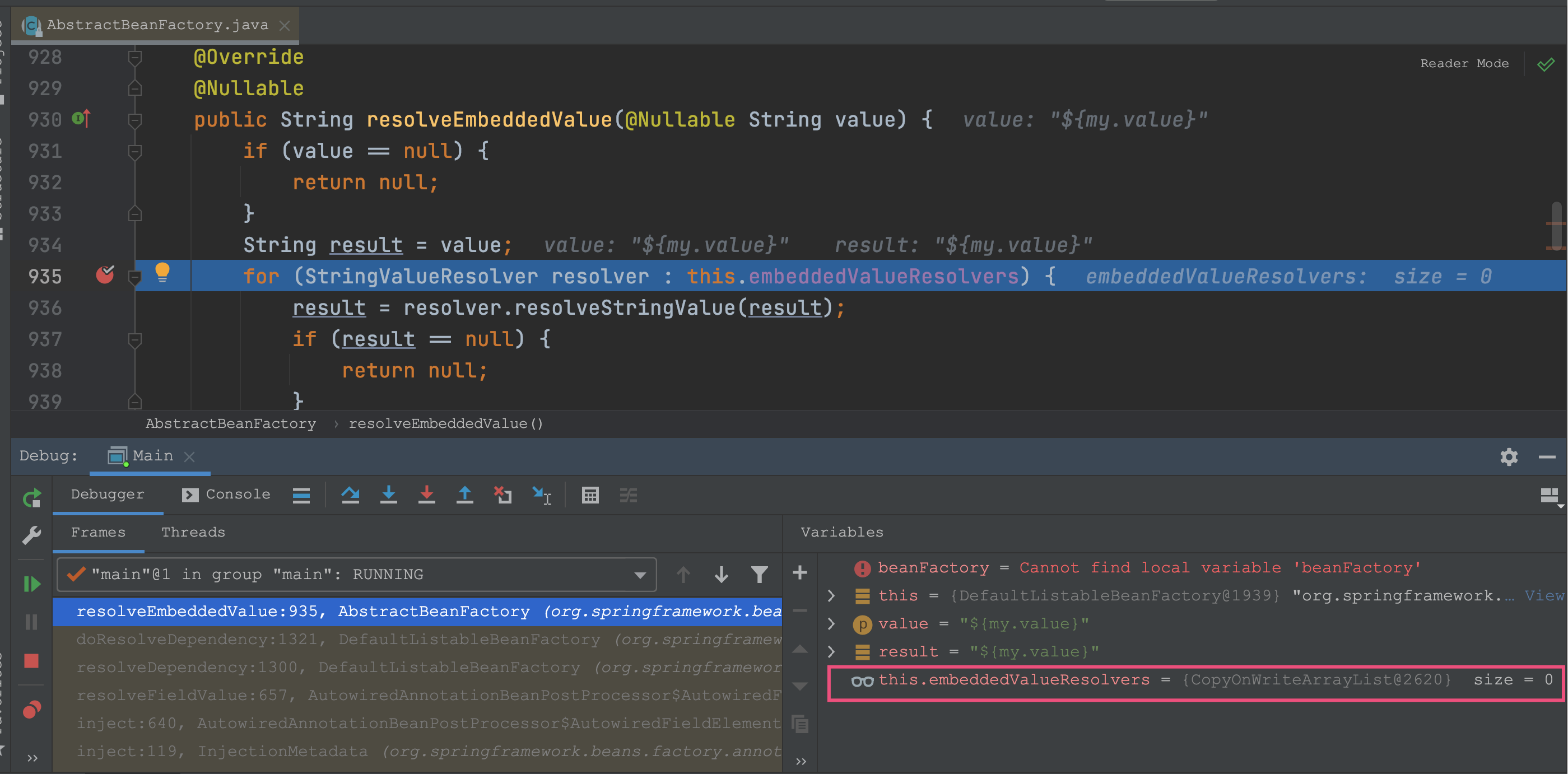Remove watch with the minus icon
The height and width of the screenshot is (774, 1568).
[800, 610]
